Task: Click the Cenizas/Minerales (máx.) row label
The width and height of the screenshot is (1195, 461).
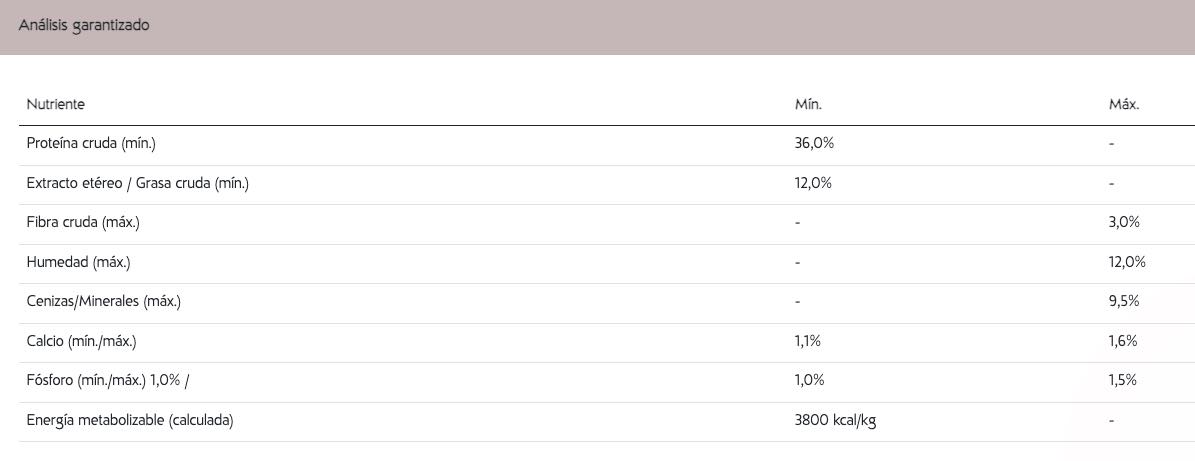Action: (x=104, y=303)
